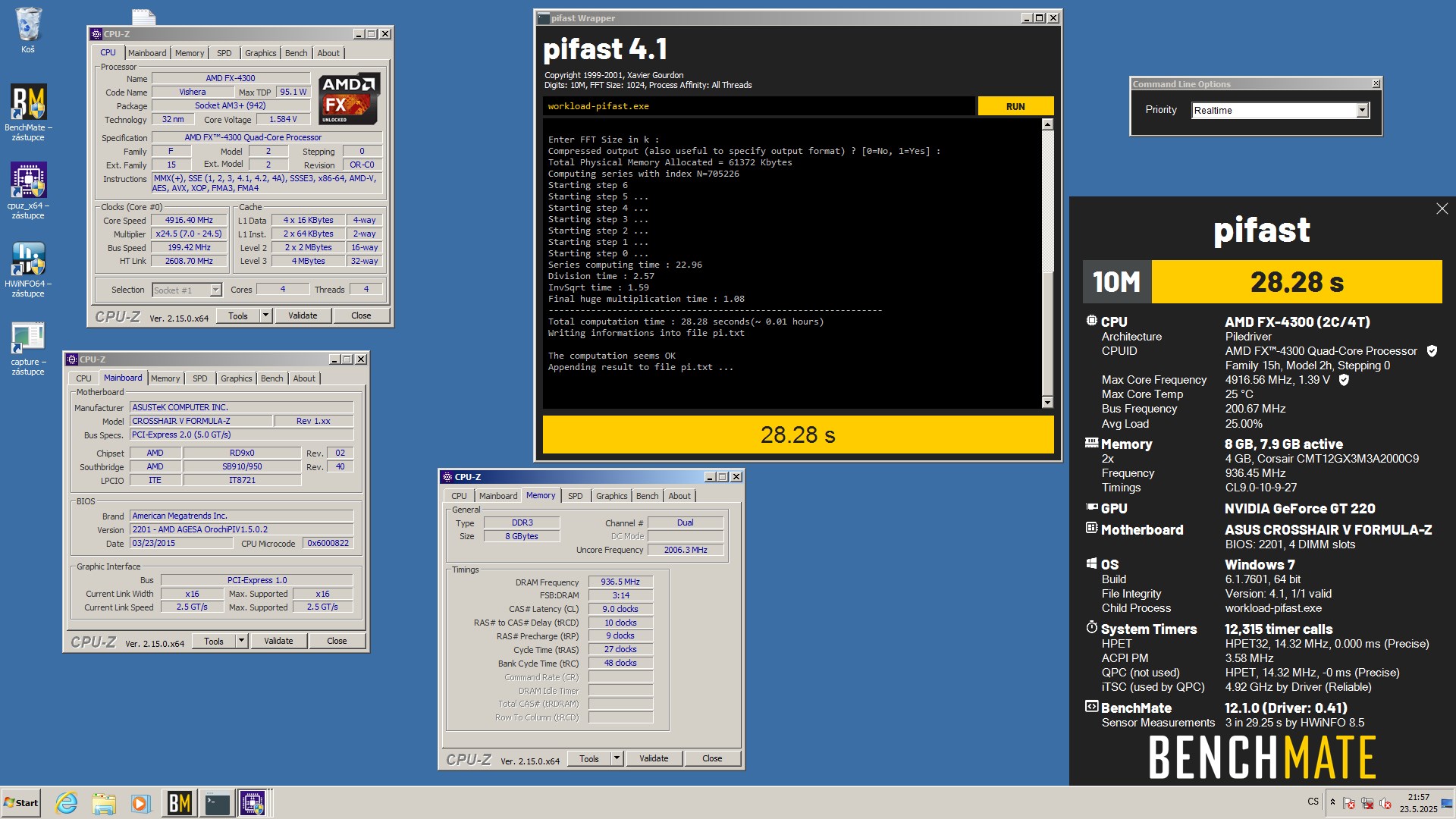Click the Memory section icon in BenchMate panel
The height and width of the screenshot is (819, 1456).
[1091, 443]
